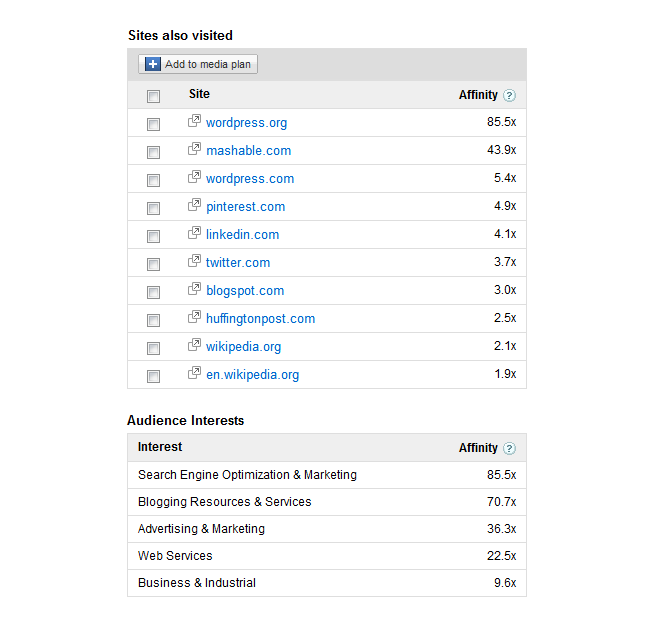The height and width of the screenshot is (625, 652).
Task: Check the wordpress.org row checkbox
Action: coord(153,124)
